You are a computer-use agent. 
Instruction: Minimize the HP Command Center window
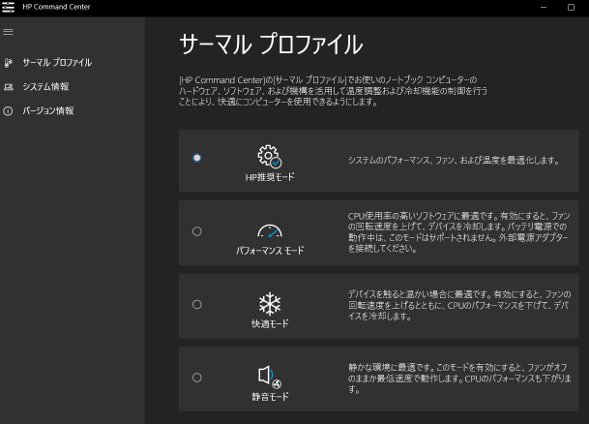[543, 8]
